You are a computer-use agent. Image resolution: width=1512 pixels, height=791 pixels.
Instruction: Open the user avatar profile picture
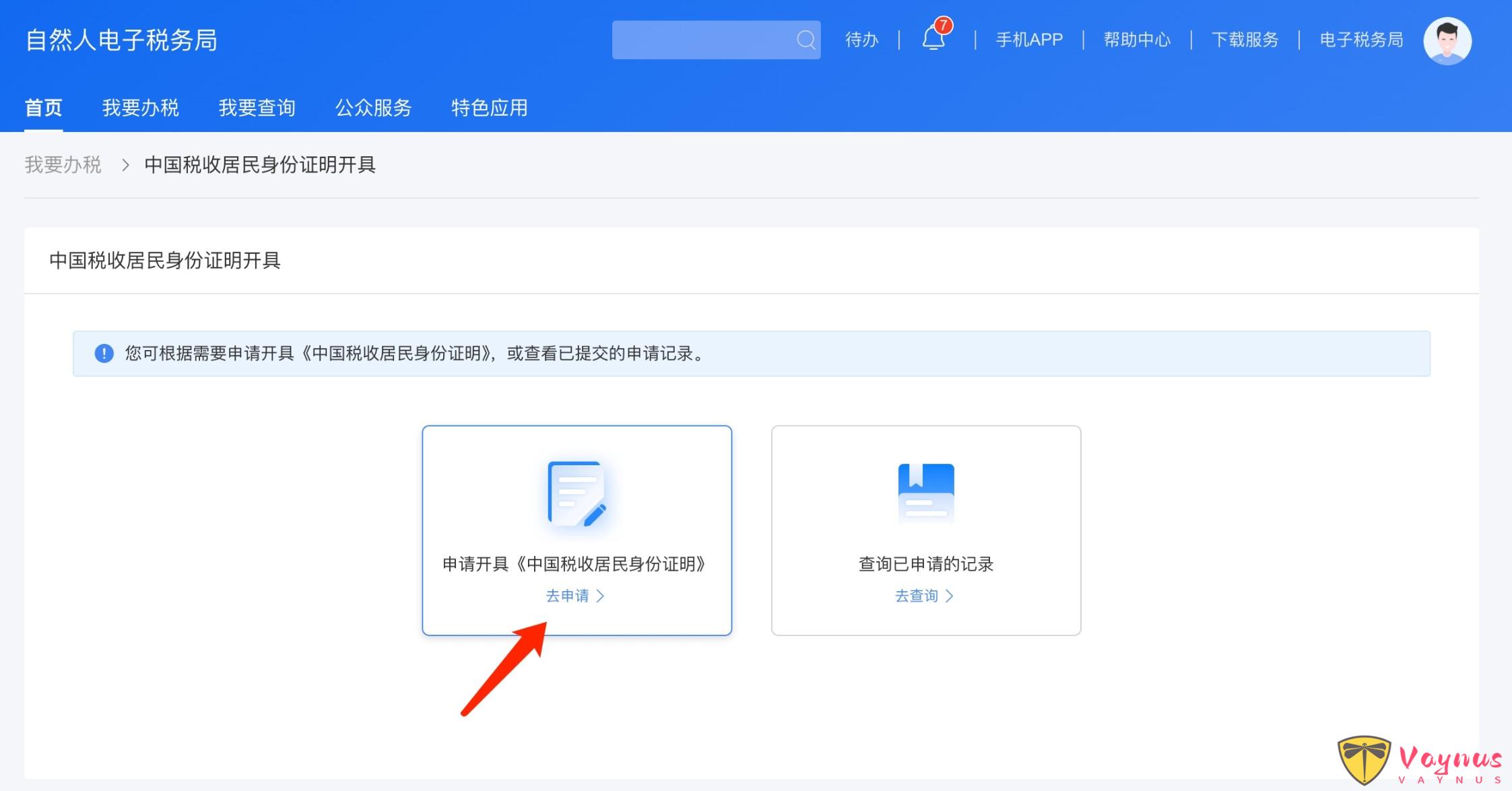[x=1446, y=40]
